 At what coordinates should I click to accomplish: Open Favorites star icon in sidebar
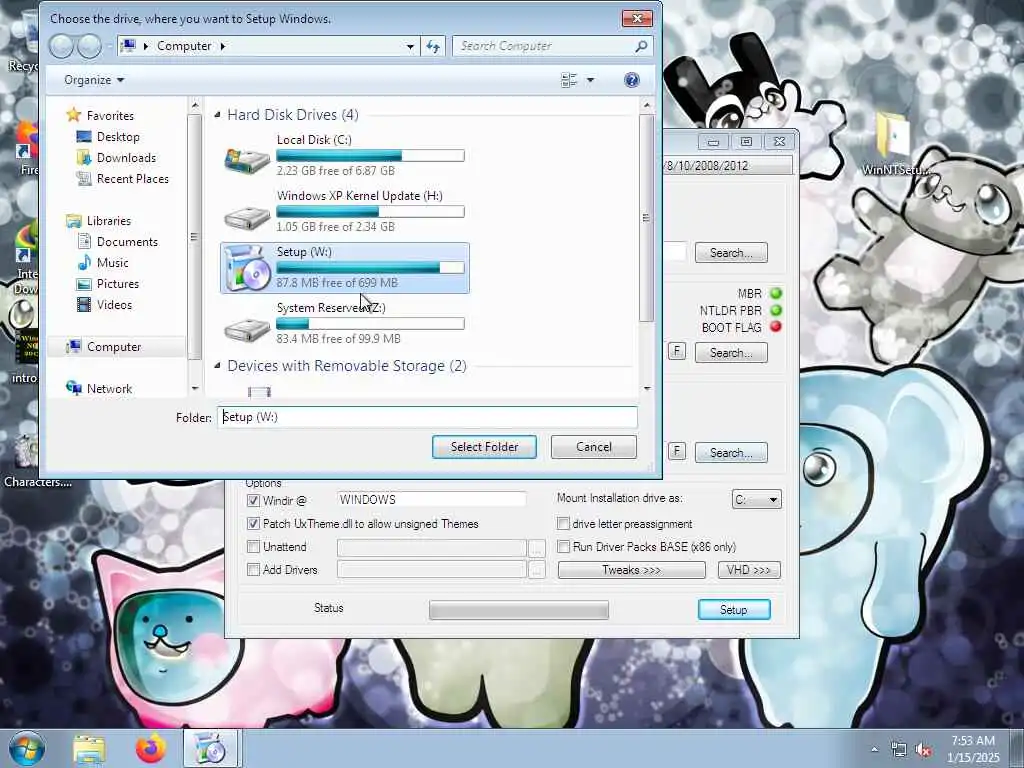coord(74,115)
